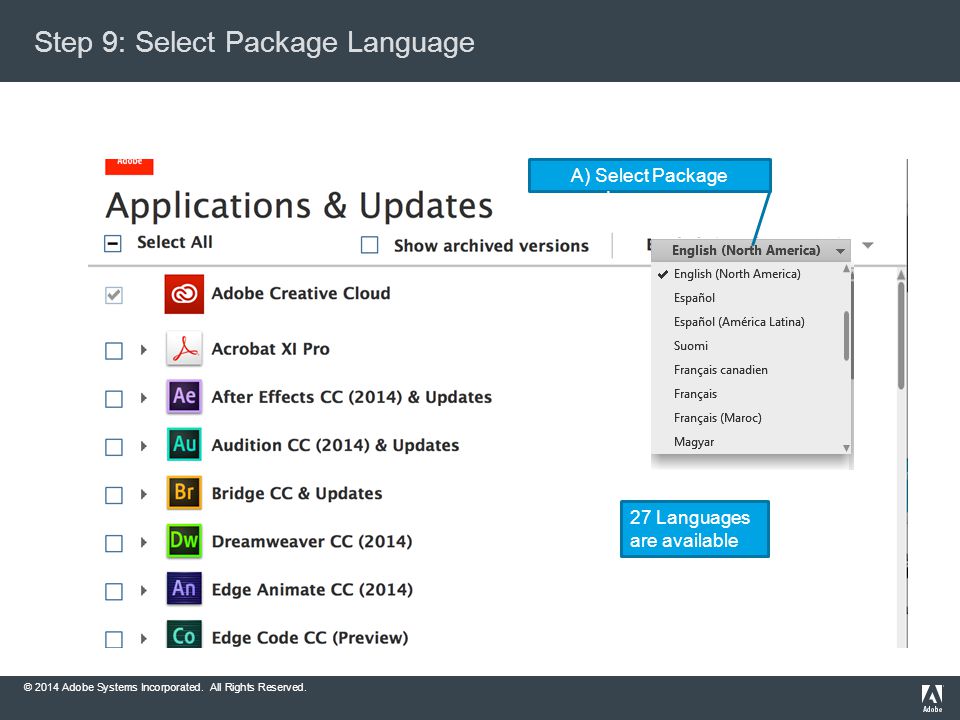Click the 'Select All' label text
960x720 pixels.
174,242
